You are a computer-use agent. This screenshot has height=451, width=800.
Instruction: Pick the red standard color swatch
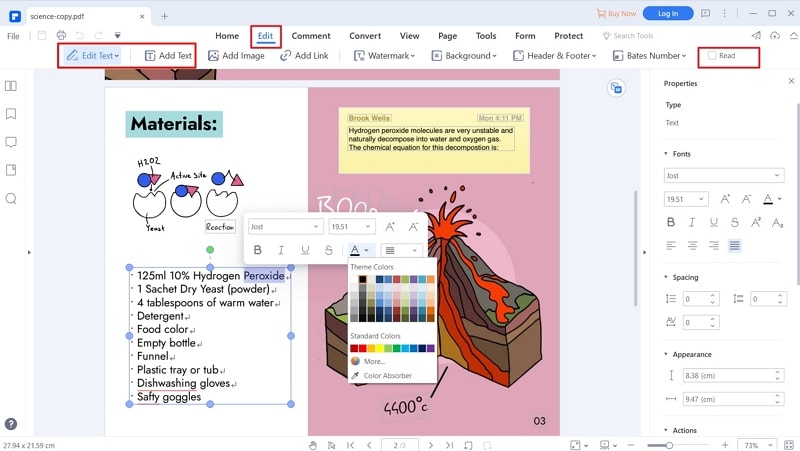pos(363,348)
